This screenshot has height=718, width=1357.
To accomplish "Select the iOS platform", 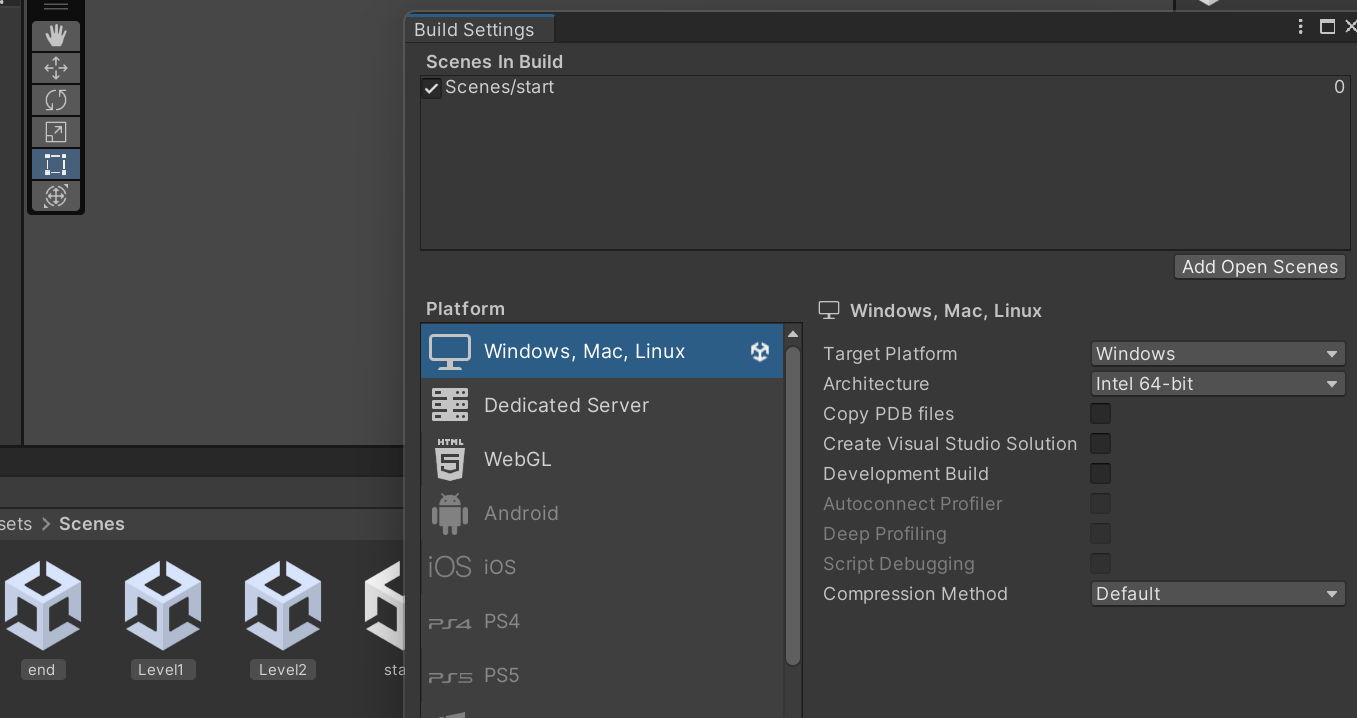I will click(x=602, y=567).
